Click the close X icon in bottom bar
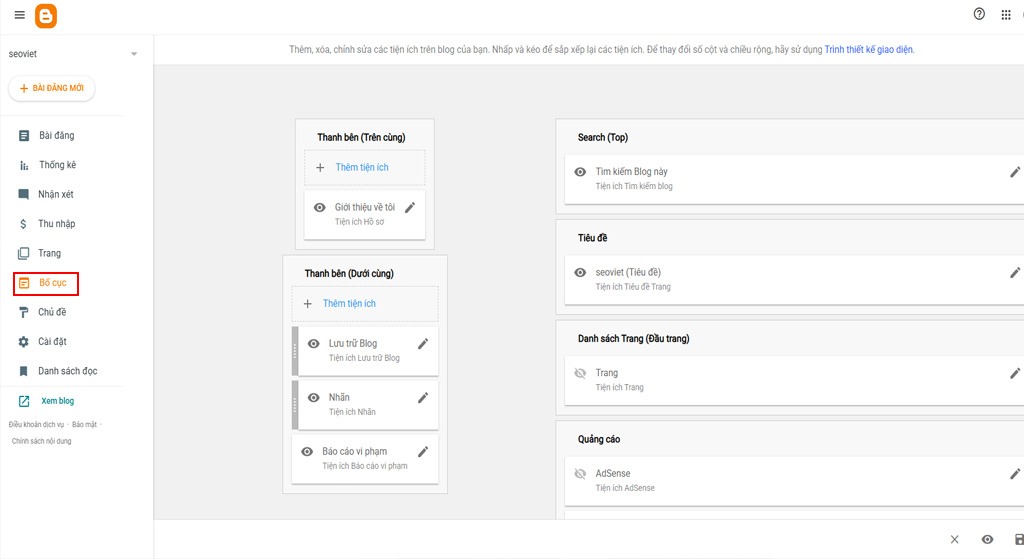This screenshot has width=1024, height=559. pos(955,539)
